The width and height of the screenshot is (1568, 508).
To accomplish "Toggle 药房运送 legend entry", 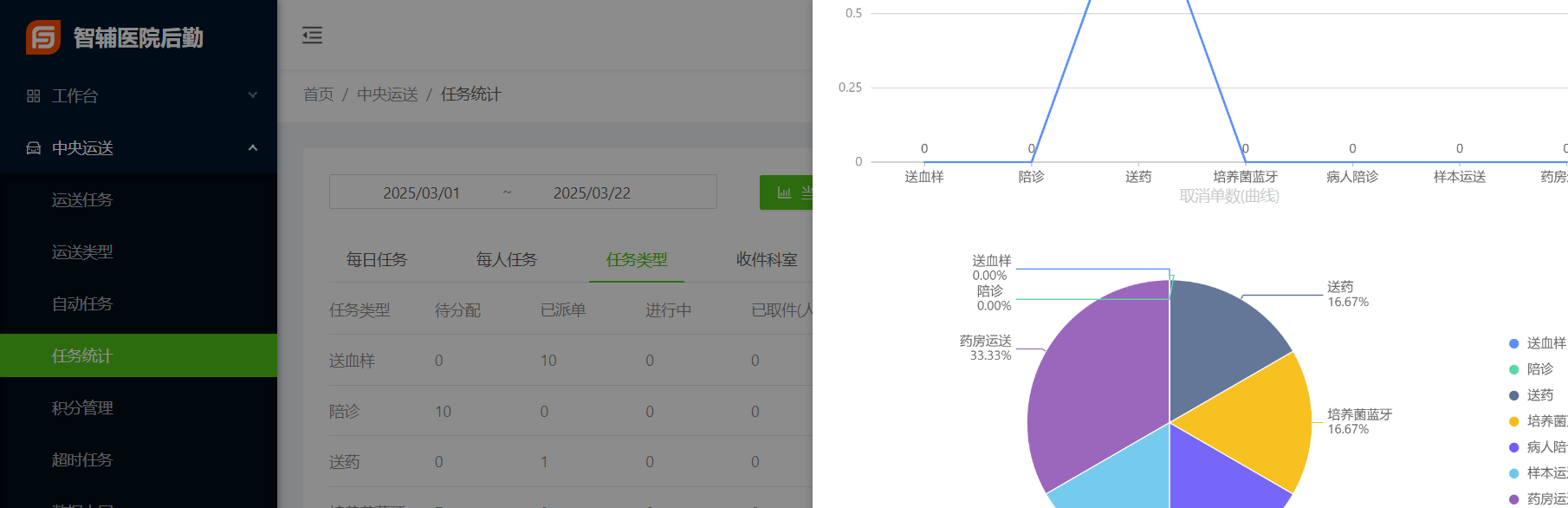I will tap(1539, 499).
